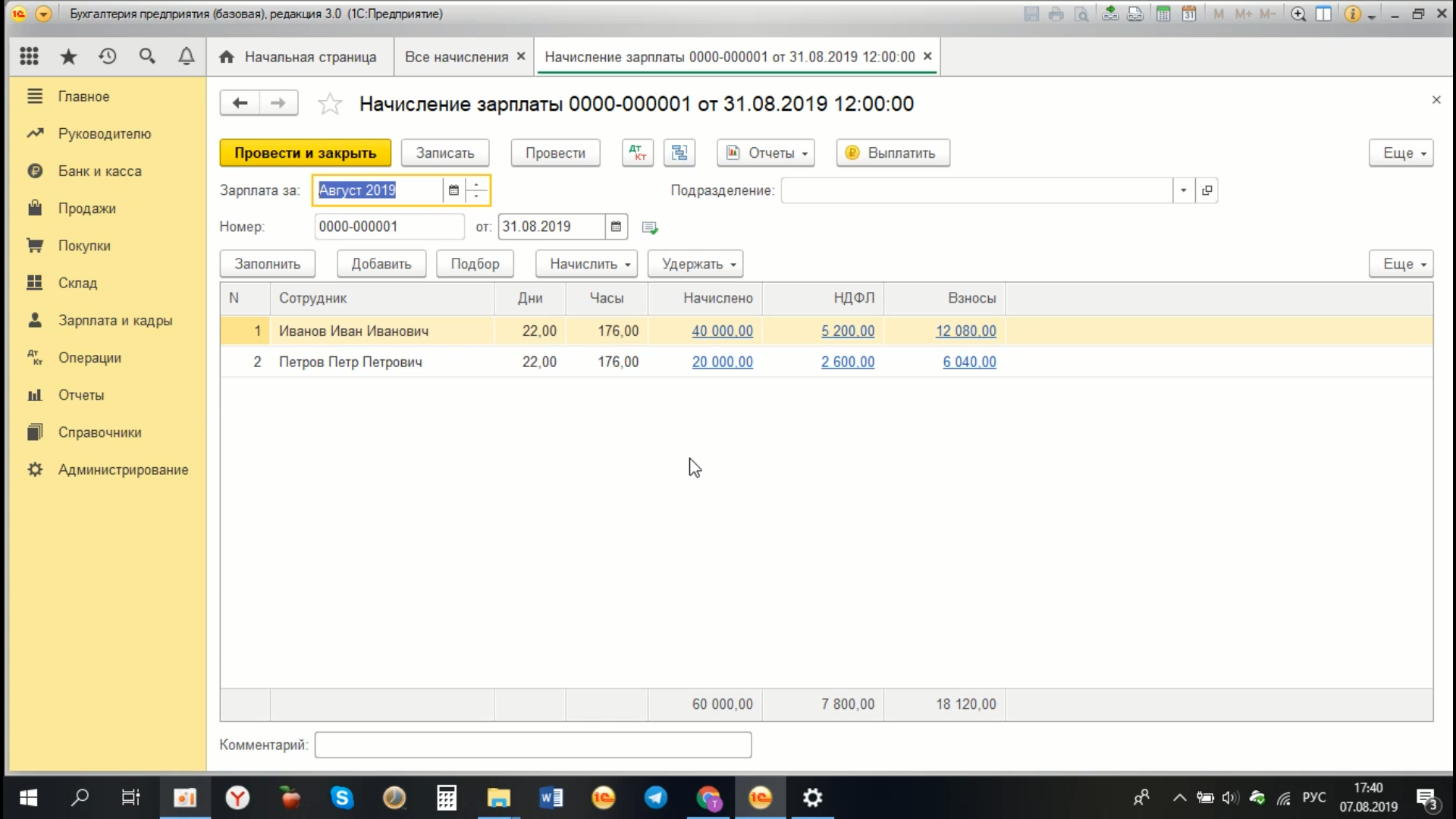The image size is (1456, 819).
Task: Open the Подразделение dropdown arrow
Action: (x=1183, y=190)
